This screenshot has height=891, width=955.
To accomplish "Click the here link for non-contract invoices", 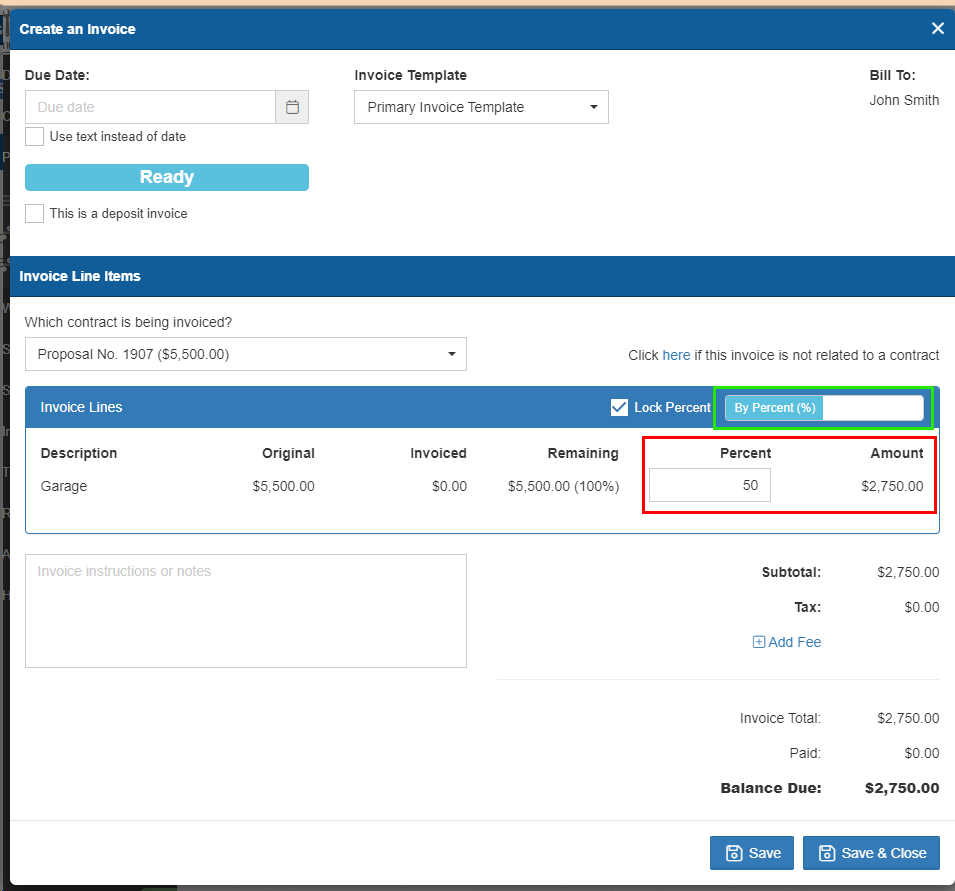I will tap(676, 355).
